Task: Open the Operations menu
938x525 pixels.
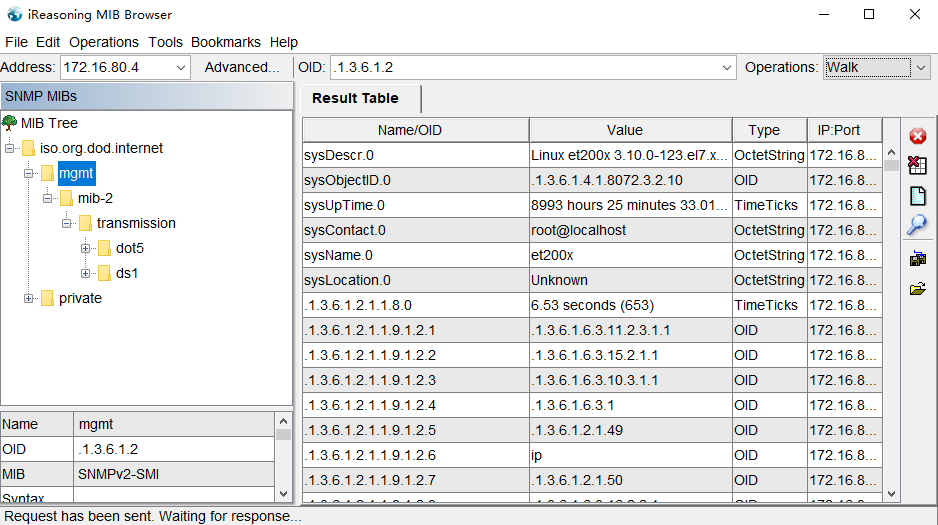Action: click(103, 42)
